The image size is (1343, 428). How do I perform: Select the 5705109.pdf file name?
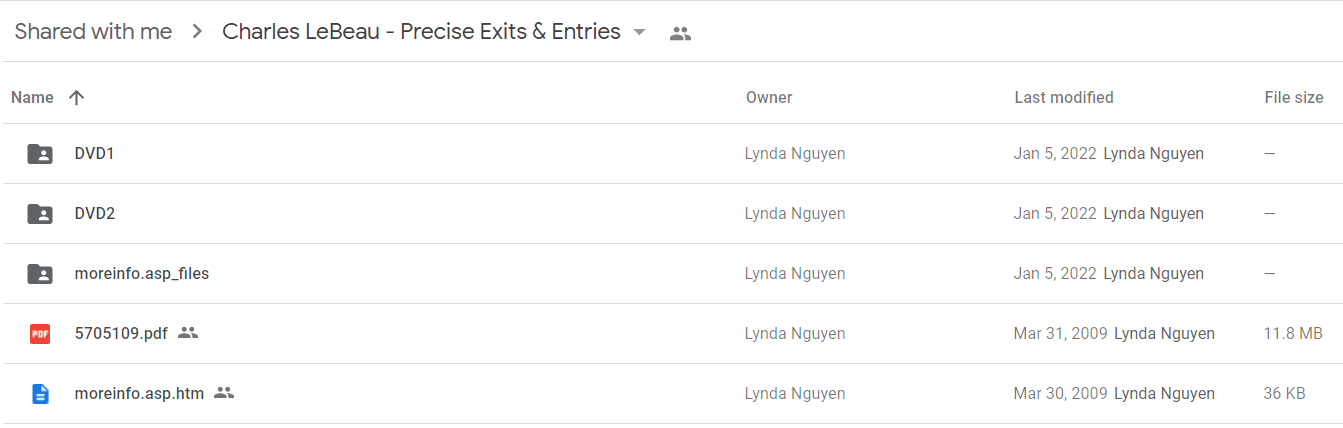click(121, 333)
